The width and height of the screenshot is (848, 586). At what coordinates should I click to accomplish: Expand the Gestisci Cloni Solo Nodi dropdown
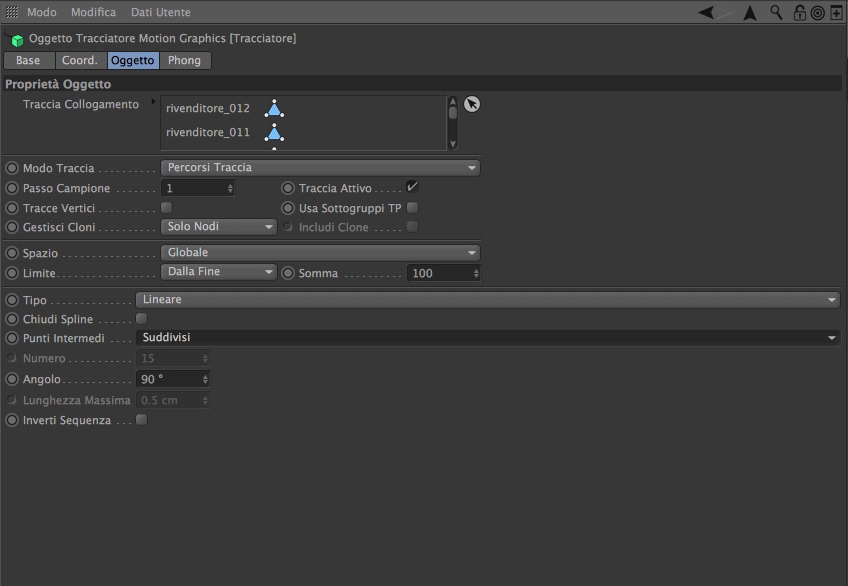(218, 227)
